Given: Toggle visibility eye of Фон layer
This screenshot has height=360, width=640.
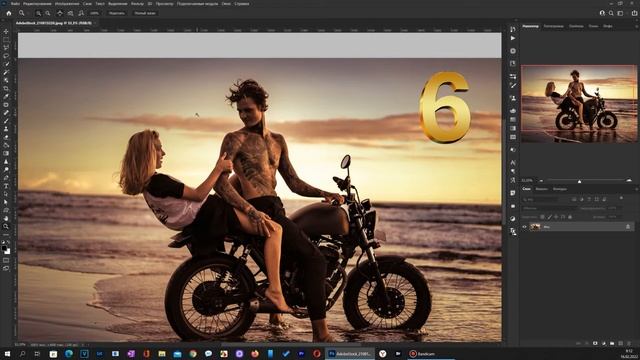Looking at the screenshot, I should coord(524,227).
